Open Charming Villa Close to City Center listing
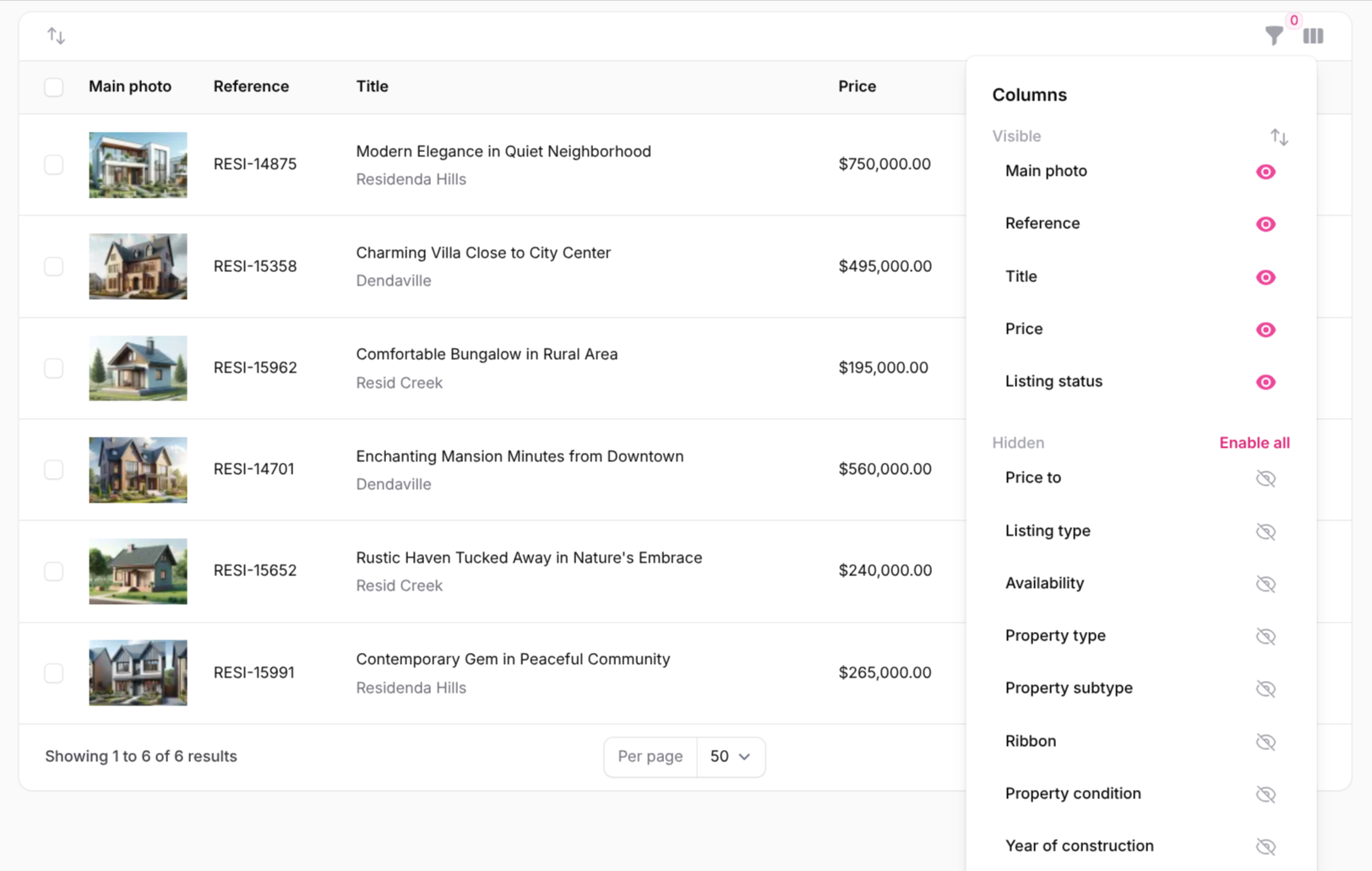The image size is (1372, 871). pos(482,253)
